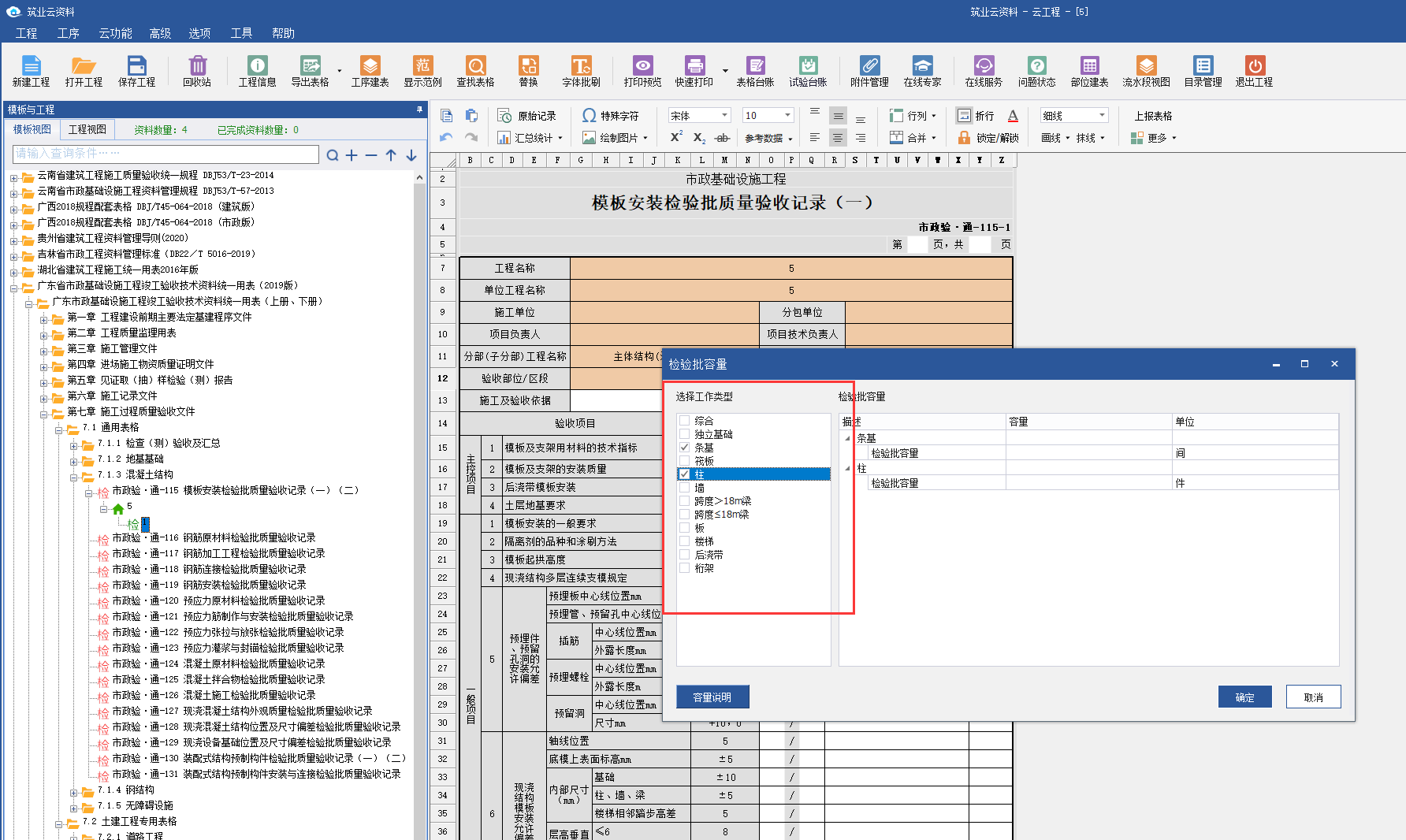This screenshot has width=1406, height=840.
Task: Open 目录管理 icon
Action: [x=1203, y=71]
